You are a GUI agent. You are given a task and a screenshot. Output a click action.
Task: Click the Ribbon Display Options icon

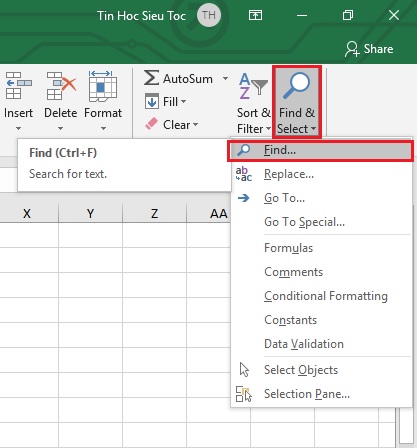(255, 15)
